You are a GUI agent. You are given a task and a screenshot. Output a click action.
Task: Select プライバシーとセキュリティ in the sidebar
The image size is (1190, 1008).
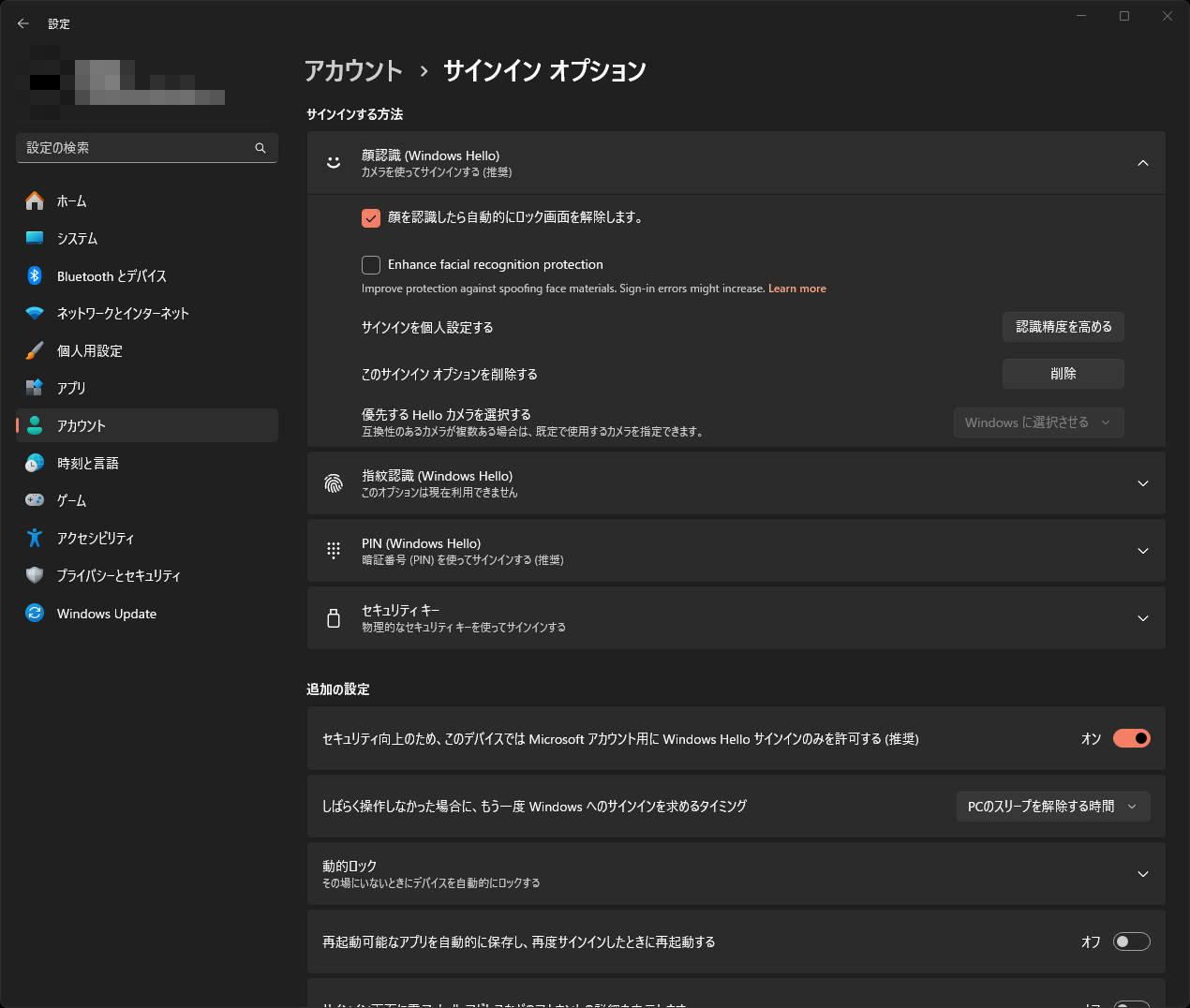147,575
